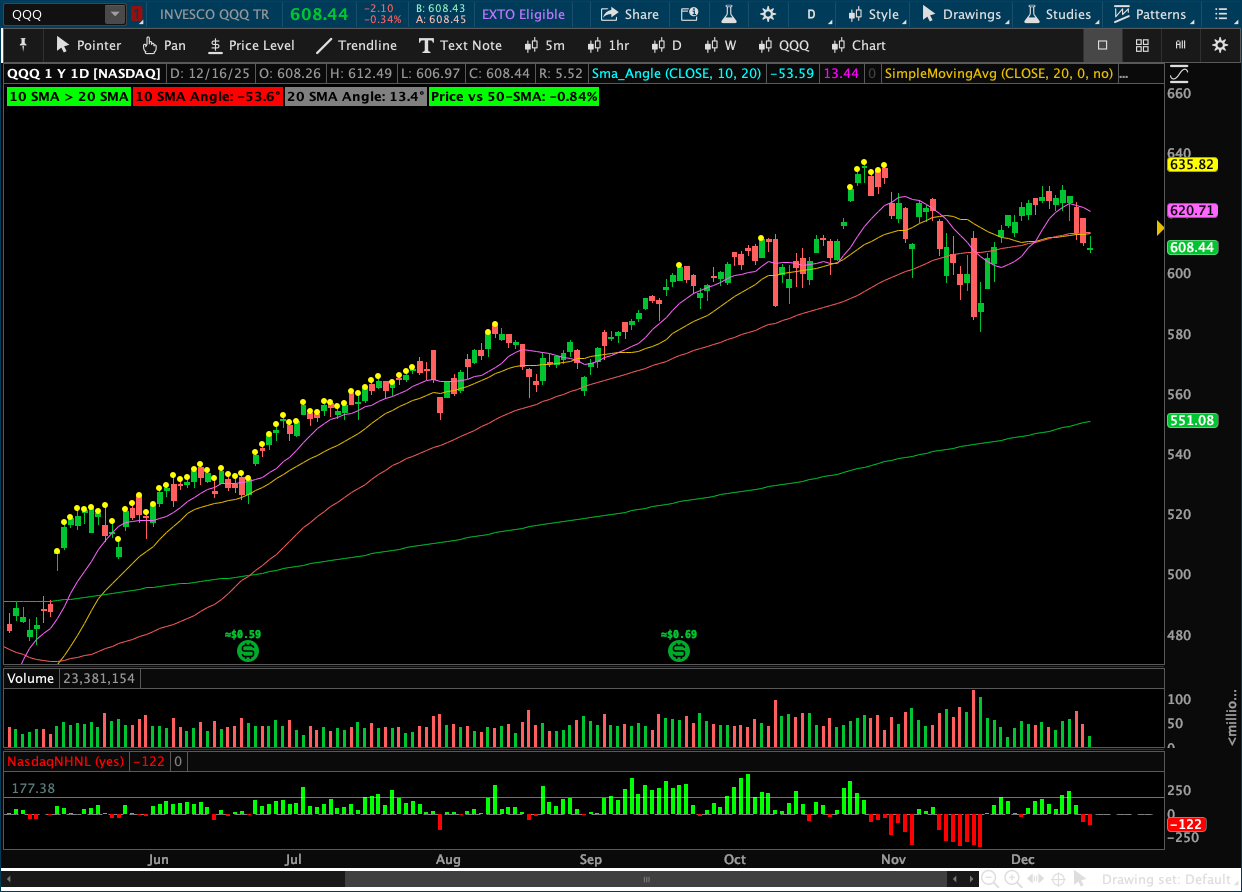Click the crosshair cursor icon
Screen dimensions: 1242x892
[x=1058, y=879]
